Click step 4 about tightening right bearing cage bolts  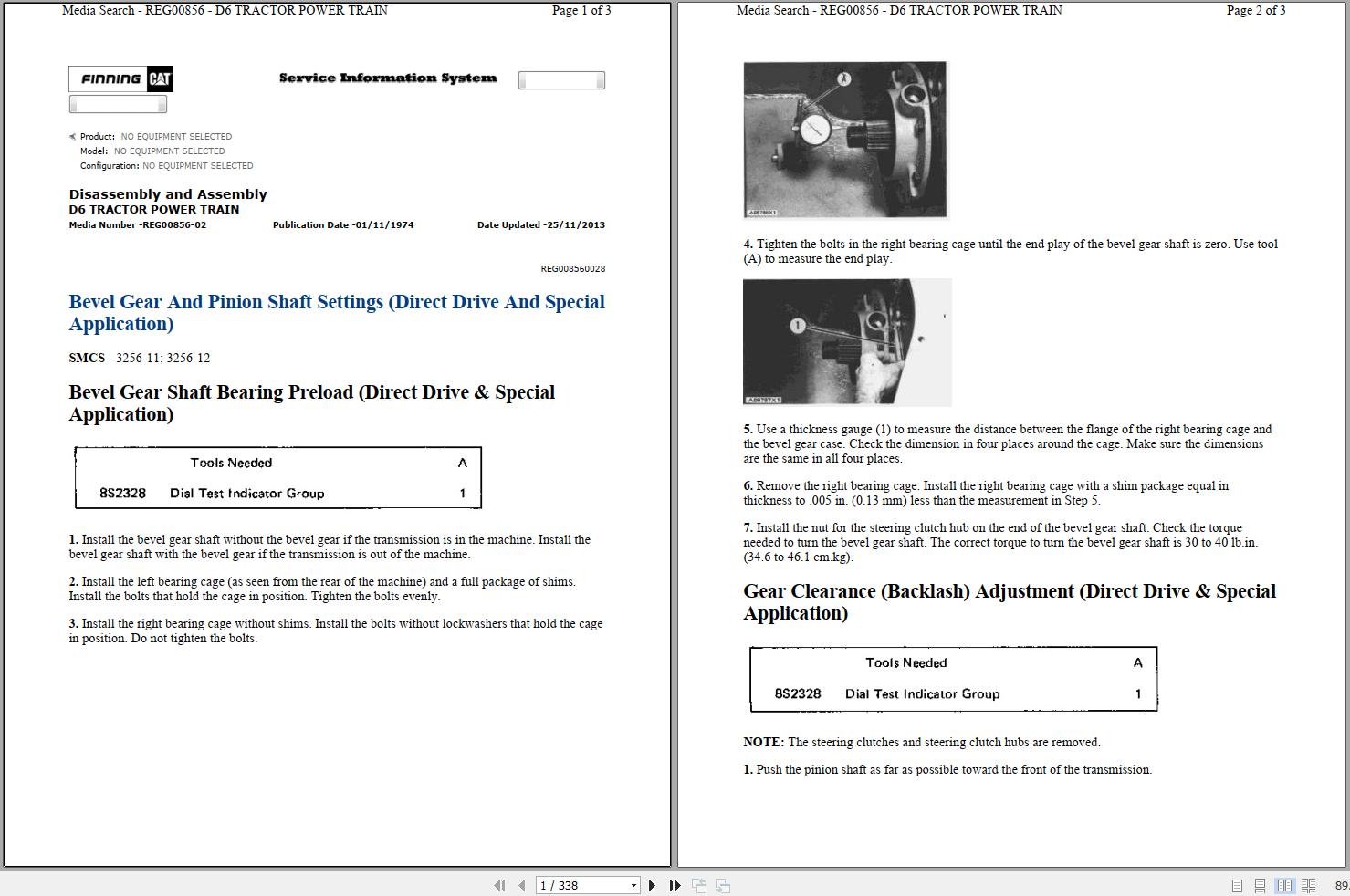coord(1010,252)
